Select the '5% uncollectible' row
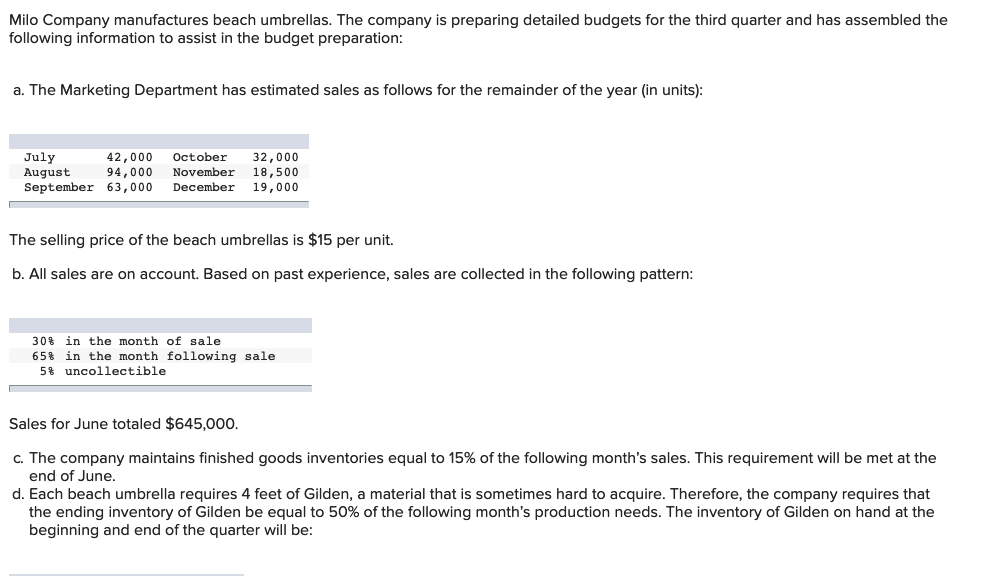Viewport: 981px width, 576px height. 160,371
